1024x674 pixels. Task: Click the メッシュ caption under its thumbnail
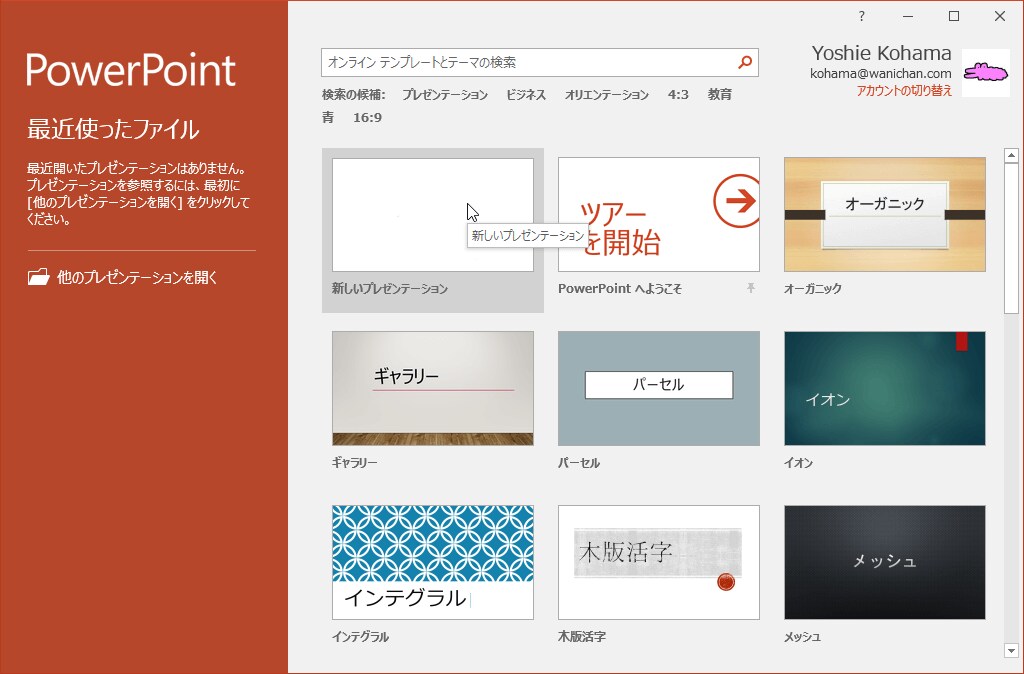click(x=802, y=637)
